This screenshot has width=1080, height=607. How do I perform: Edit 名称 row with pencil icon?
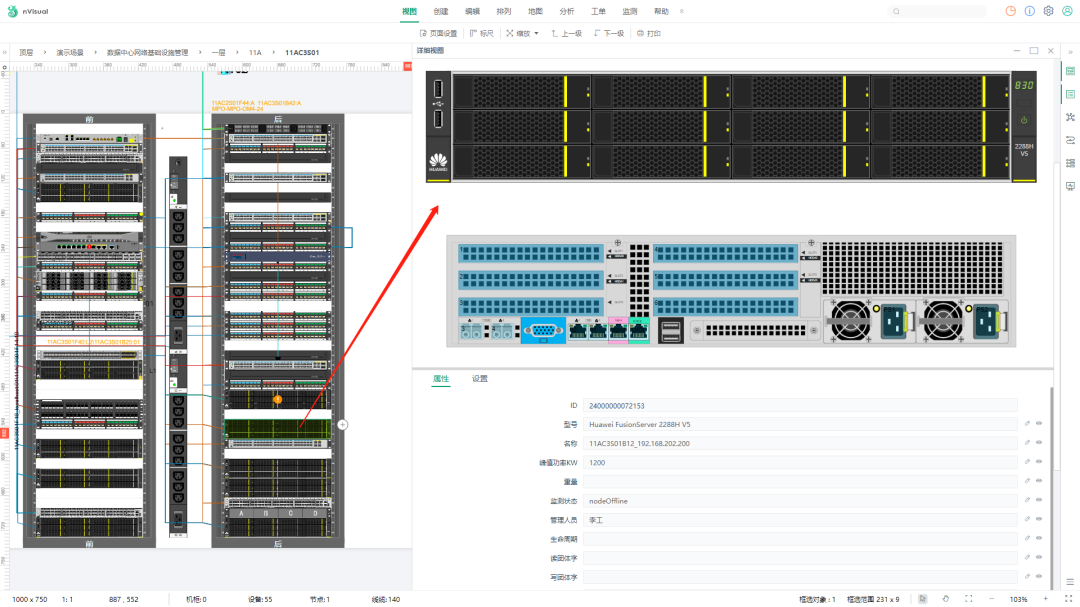tap(1027, 443)
